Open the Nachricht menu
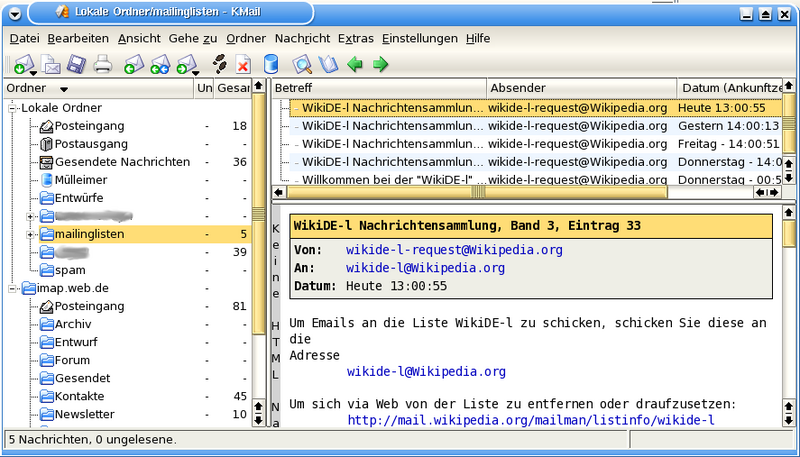Viewport: 800px width, 457px height. point(301,38)
